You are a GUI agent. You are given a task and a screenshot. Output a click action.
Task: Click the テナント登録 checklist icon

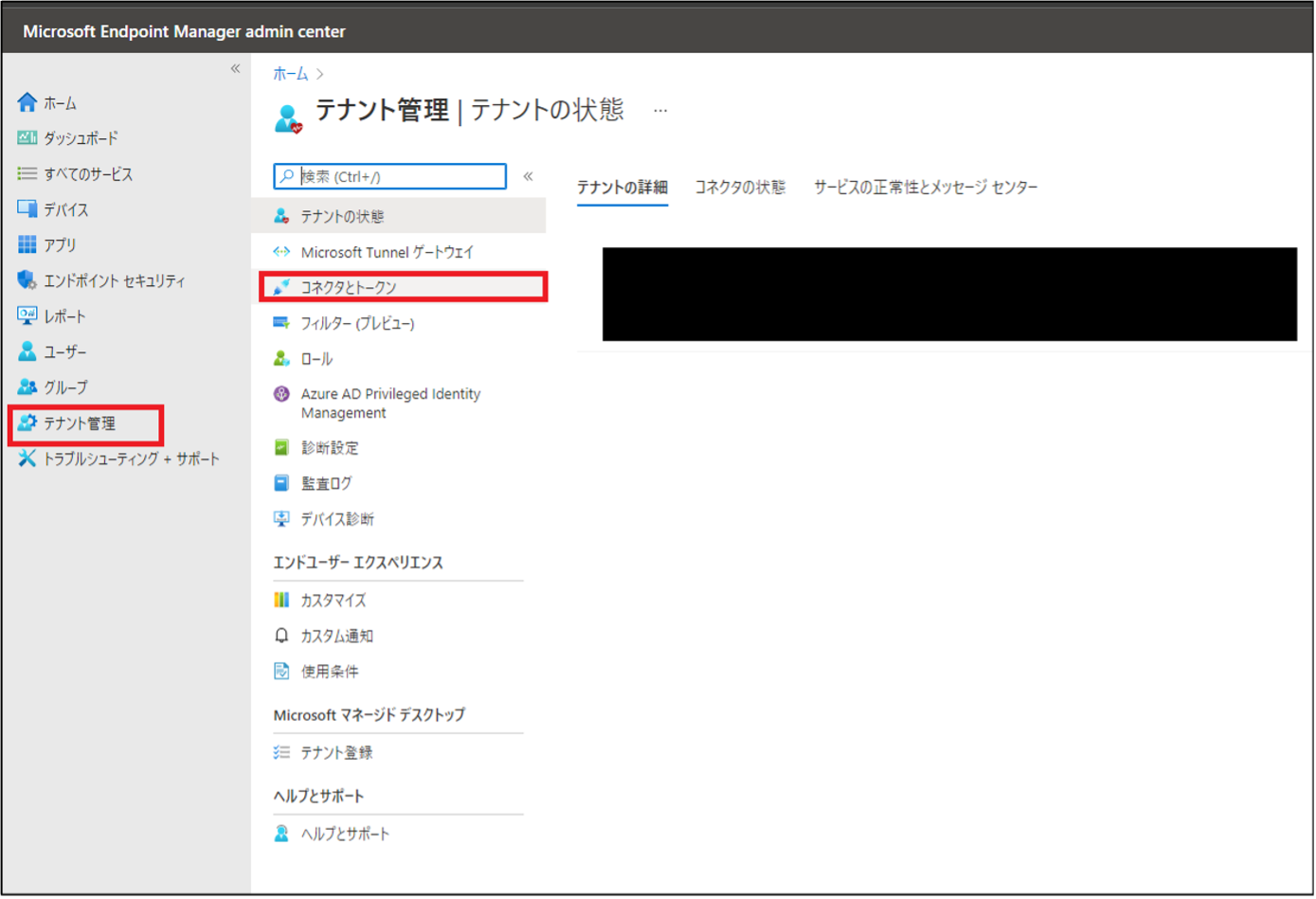pyautogui.click(x=281, y=752)
